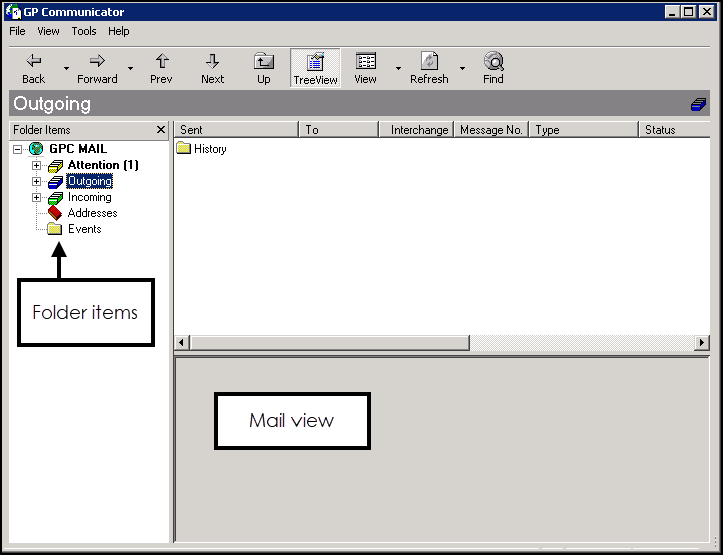Click the horizontal scrollbar left arrow

[181, 342]
